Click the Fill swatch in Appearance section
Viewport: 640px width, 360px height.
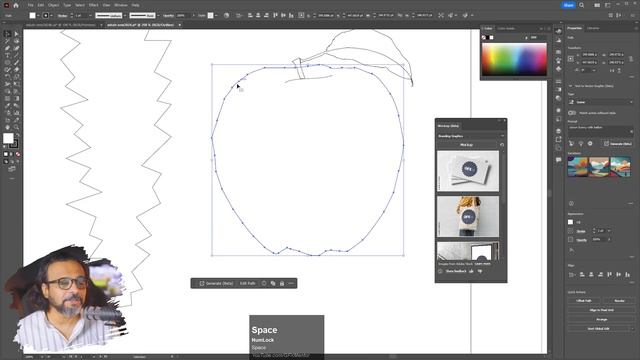571,222
